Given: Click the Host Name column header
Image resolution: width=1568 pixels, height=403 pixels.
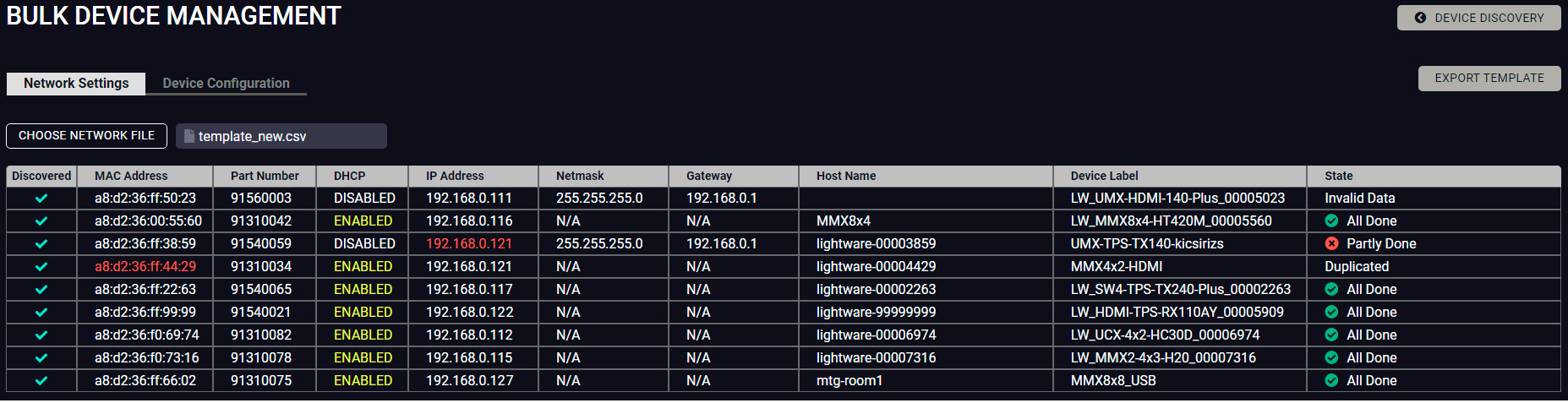Looking at the screenshot, I should 926,176.
